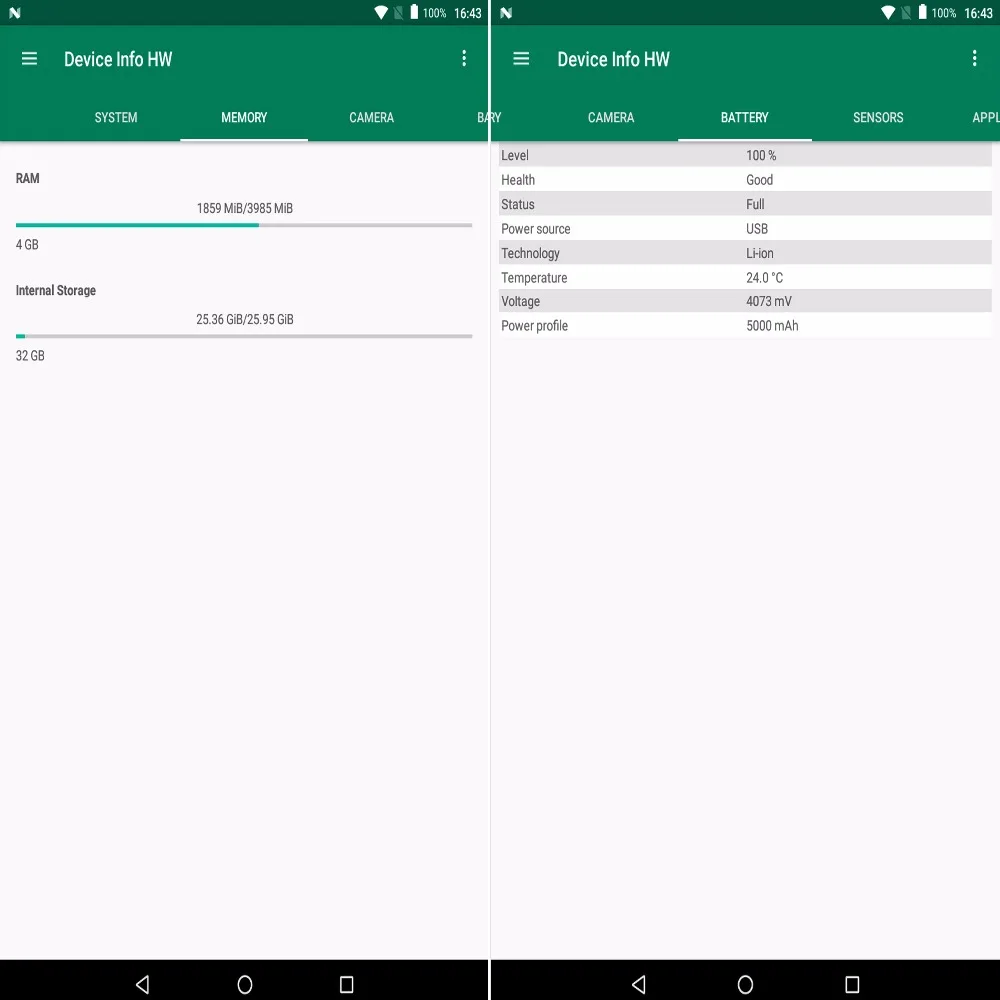Select the Voltage row label
Screen dimensions: 1000x1000
pyautogui.click(x=520, y=302)
